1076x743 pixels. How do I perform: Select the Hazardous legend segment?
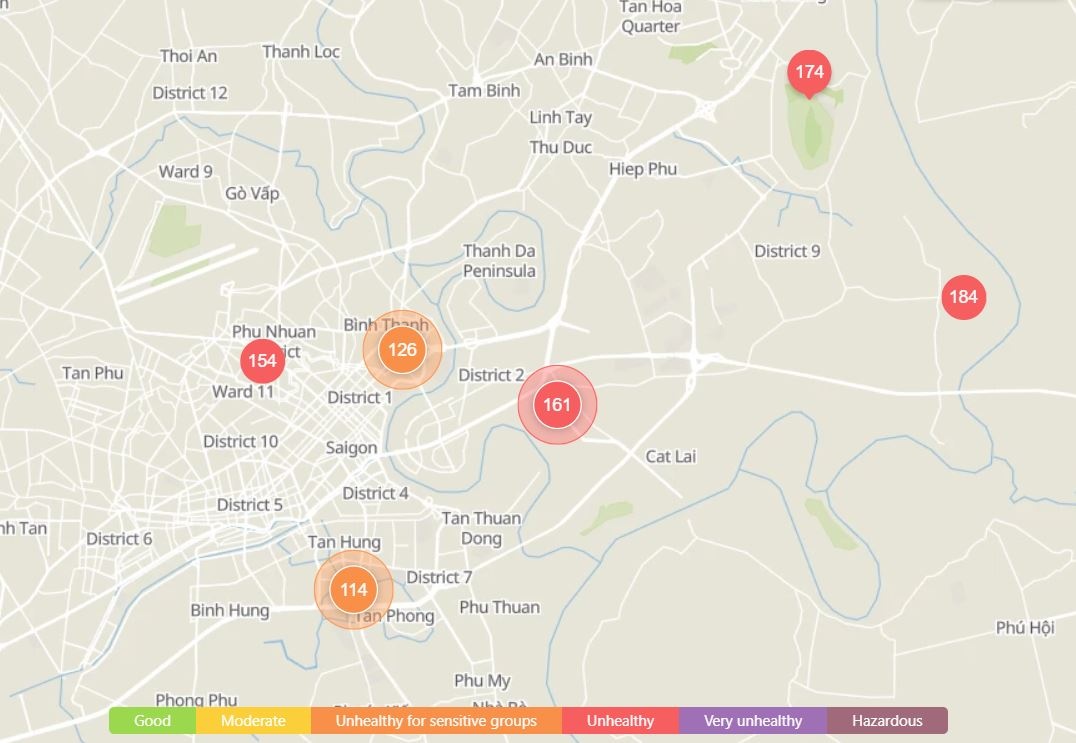(887, 721)
